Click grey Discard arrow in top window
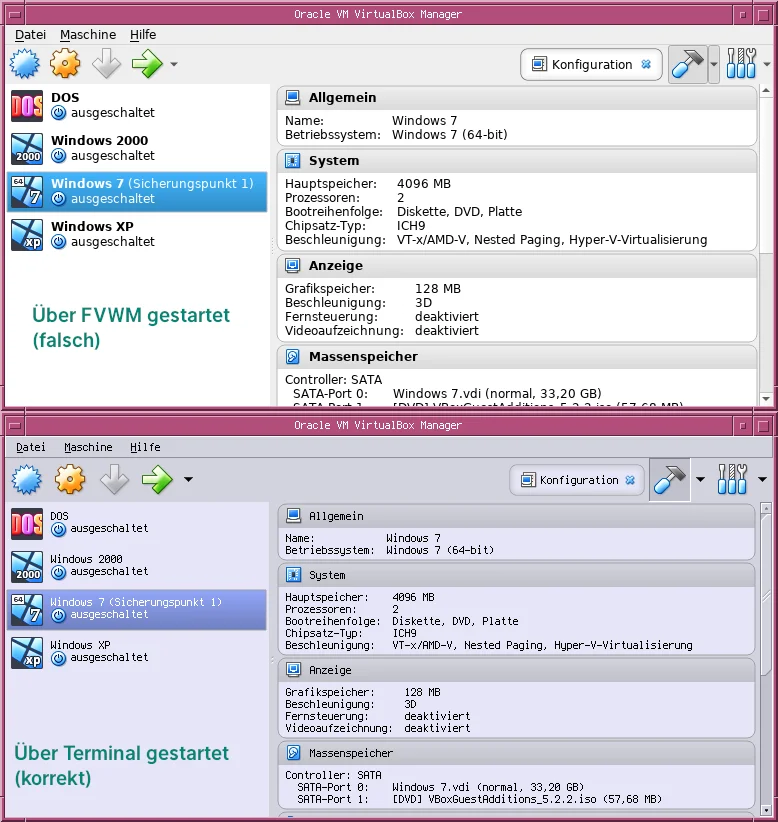 [106, 64]
